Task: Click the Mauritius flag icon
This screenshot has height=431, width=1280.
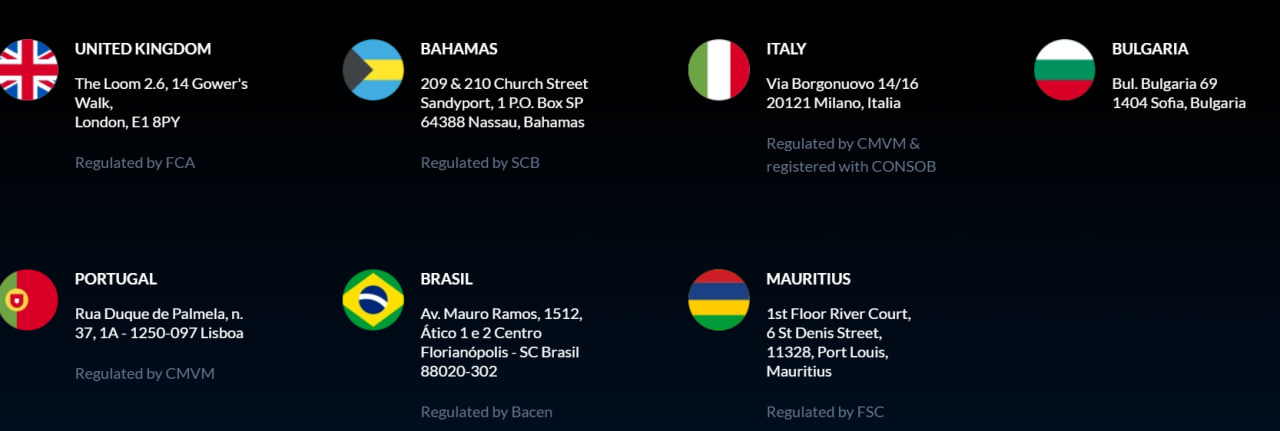Action: 719,300
